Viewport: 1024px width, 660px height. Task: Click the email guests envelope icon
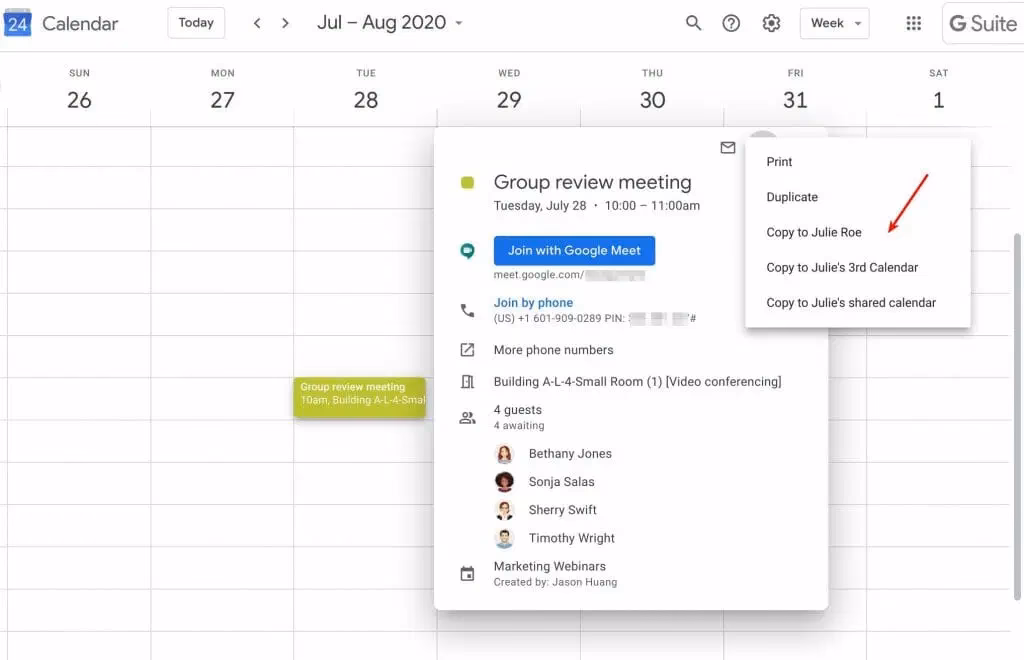coord(728,148)
